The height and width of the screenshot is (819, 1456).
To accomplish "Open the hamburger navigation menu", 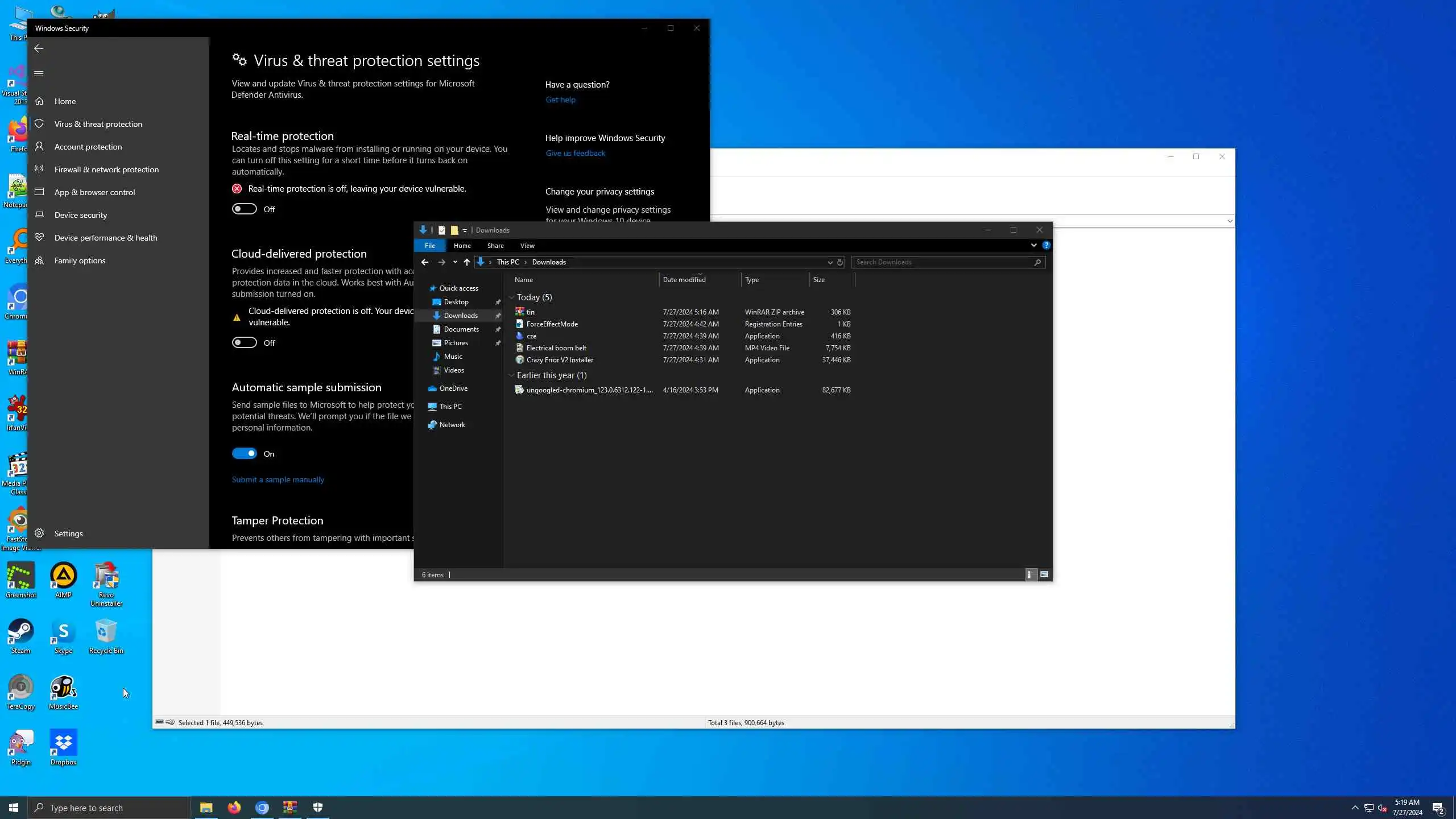I will pyautogui.click(x=39, y=73).
